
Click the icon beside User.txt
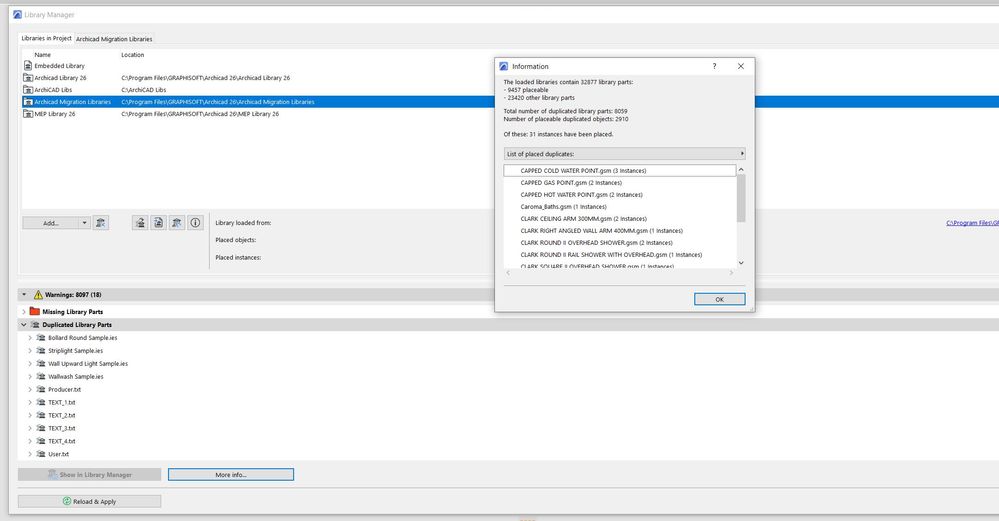tap(41, 454)
